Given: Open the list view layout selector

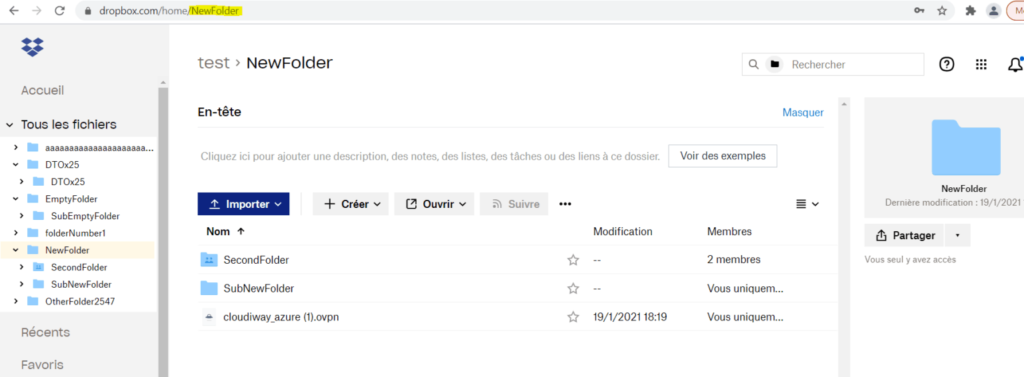Looking at the screenshot, I should (807, 204).
